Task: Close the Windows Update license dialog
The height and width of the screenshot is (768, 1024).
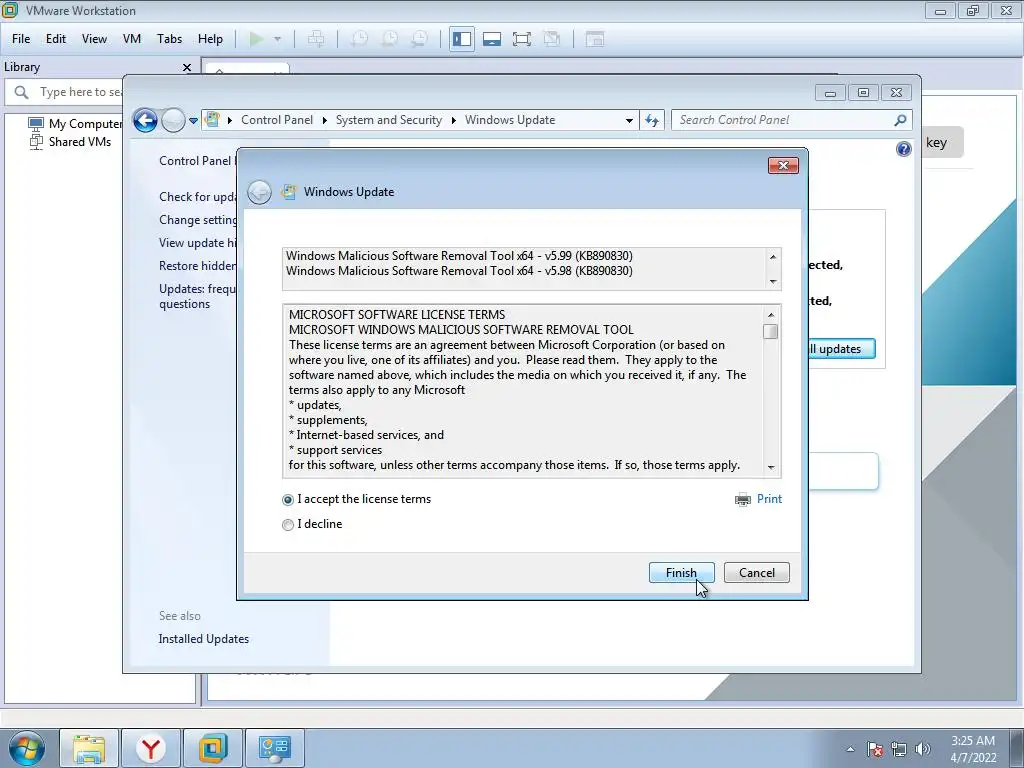Action: (x=783, y=165)
